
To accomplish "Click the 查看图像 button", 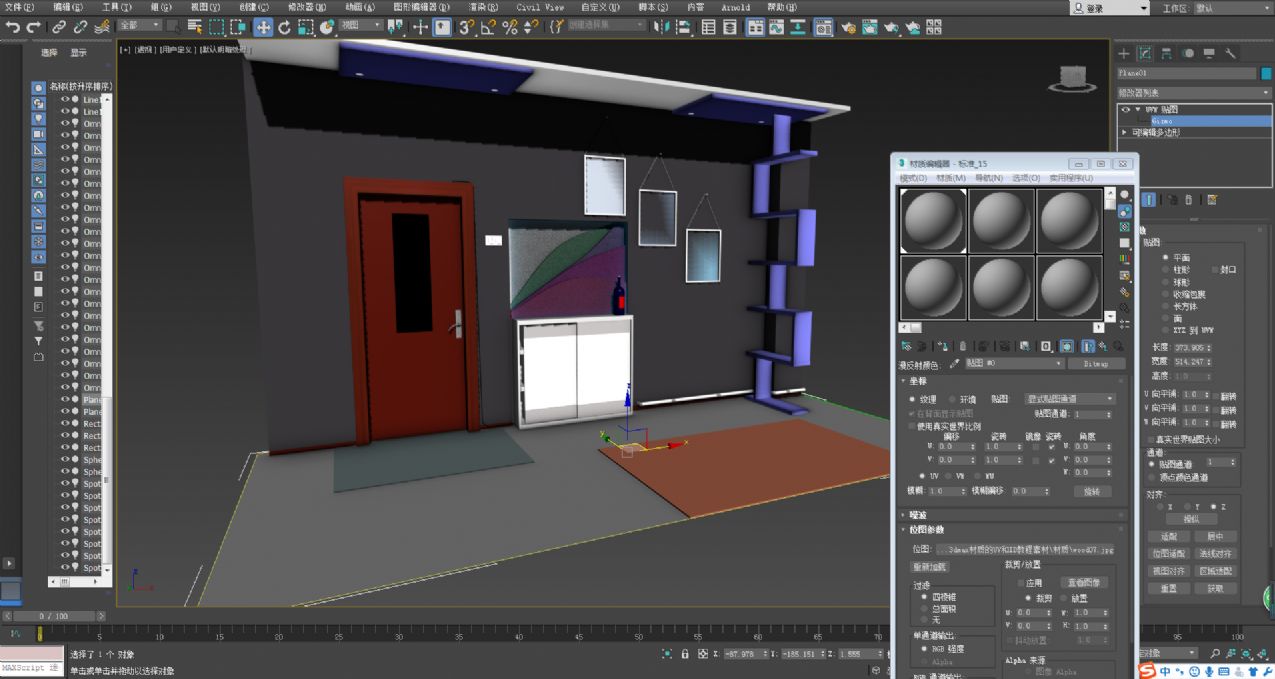I will 1084,583.
